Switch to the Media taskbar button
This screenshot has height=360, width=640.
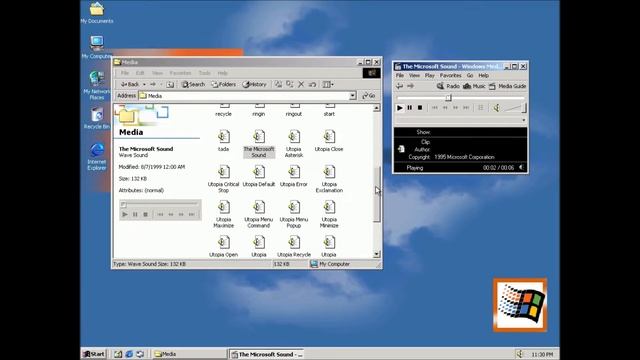pyautogui.click(x=189, y=354)
